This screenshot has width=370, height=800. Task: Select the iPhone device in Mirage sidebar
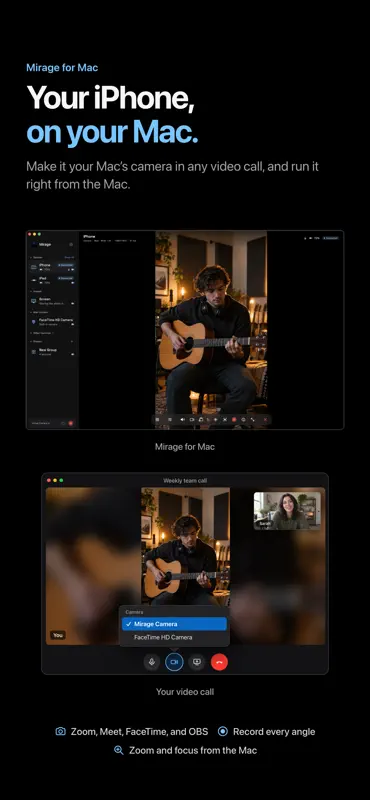coord(52,267)
